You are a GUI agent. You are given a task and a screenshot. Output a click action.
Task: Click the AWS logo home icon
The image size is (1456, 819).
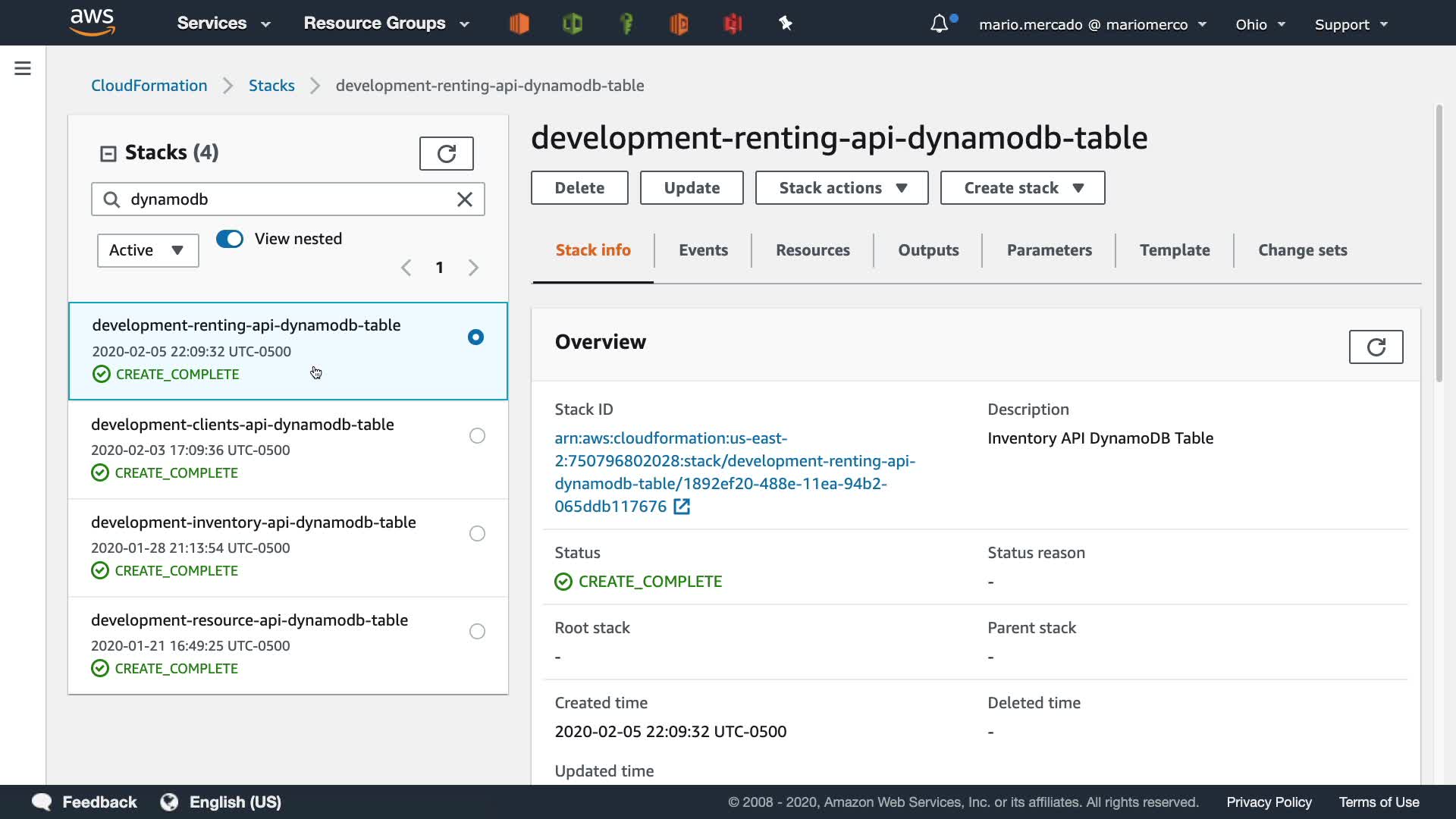[x=92, y=23]
